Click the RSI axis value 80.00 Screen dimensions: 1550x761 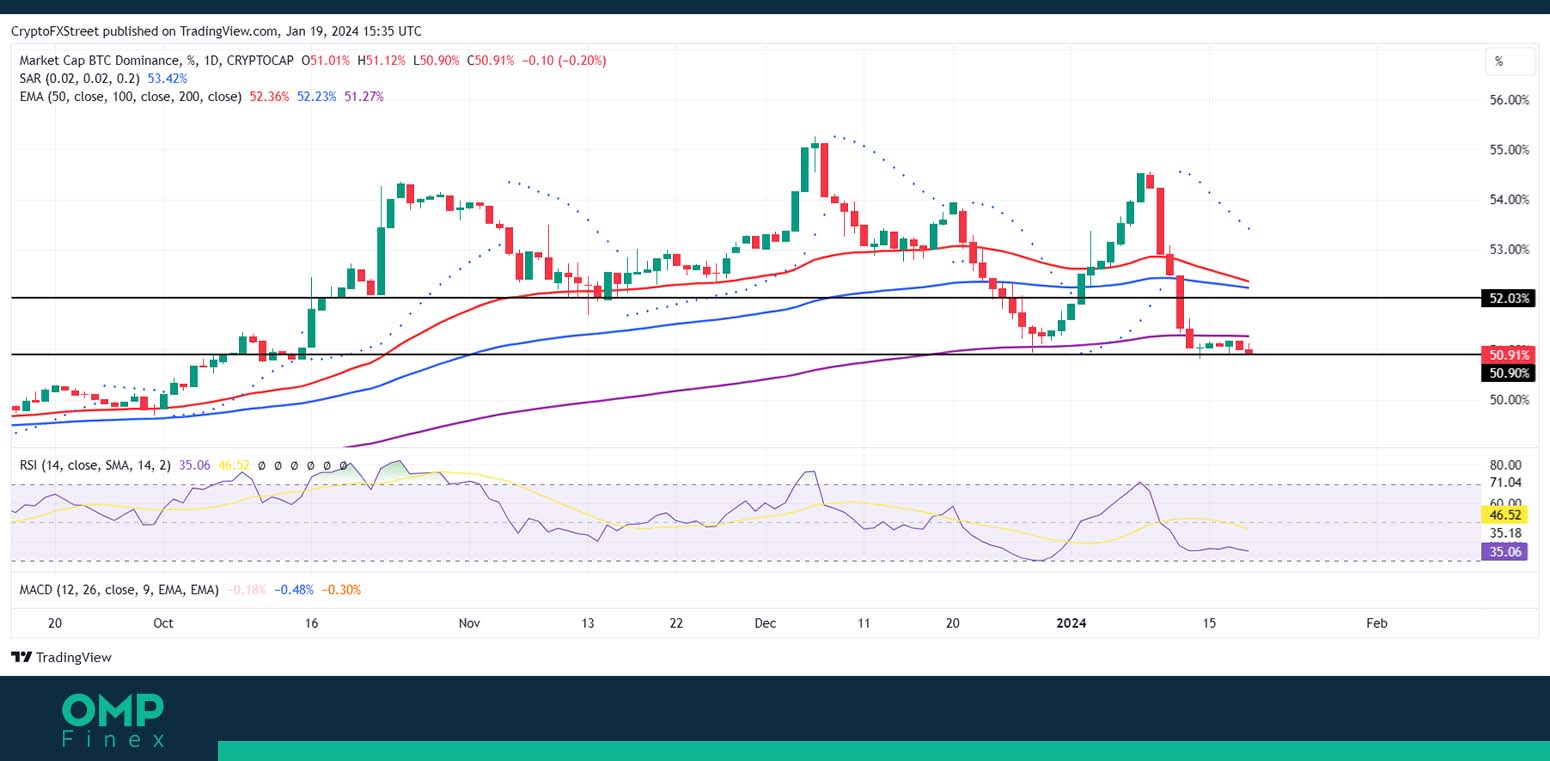(x=1505, y=465)
